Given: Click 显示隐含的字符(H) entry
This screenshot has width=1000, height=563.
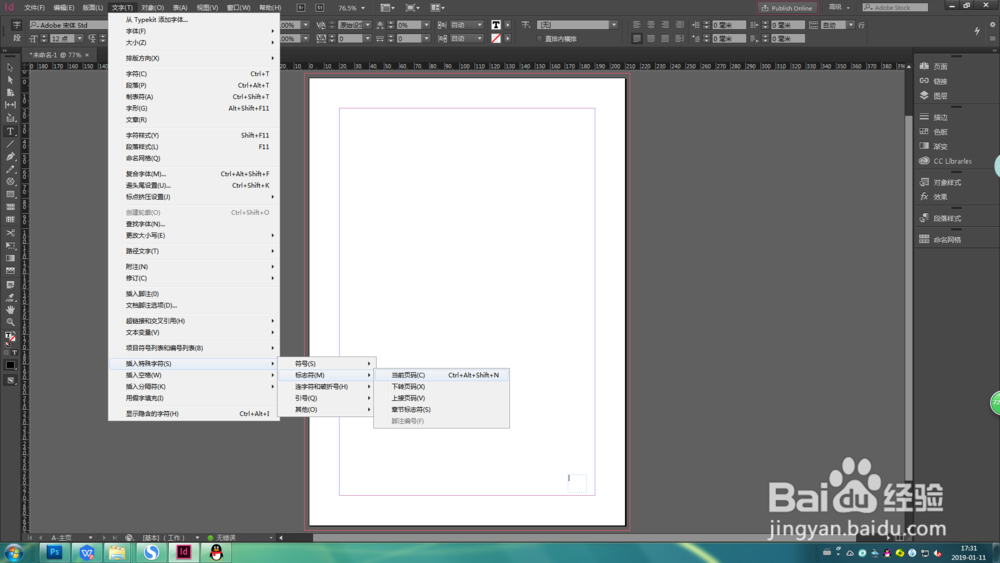Looking at the screenshot, I should click(195, 414).
